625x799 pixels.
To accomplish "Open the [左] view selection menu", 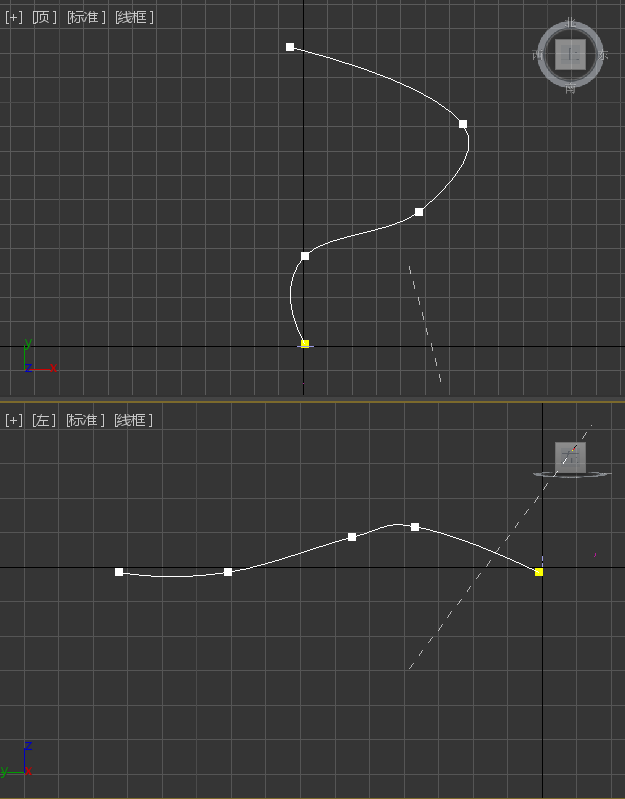I will pos(44,420).
